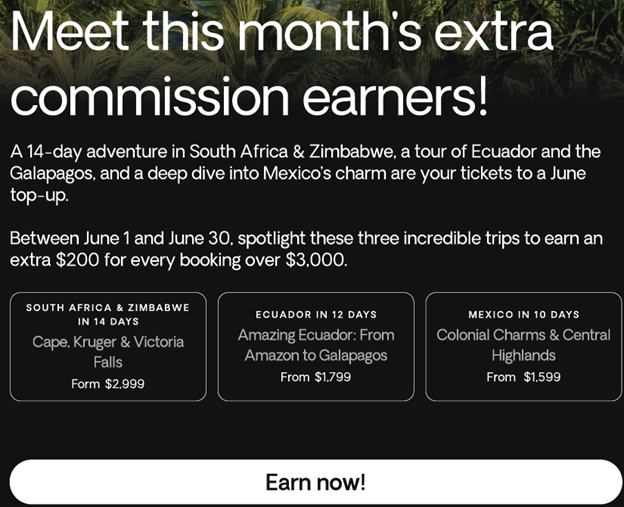The image size is (624, 507).
Task: Click Colonial Charms & Central Highlands title
Action: coord(523,345)
